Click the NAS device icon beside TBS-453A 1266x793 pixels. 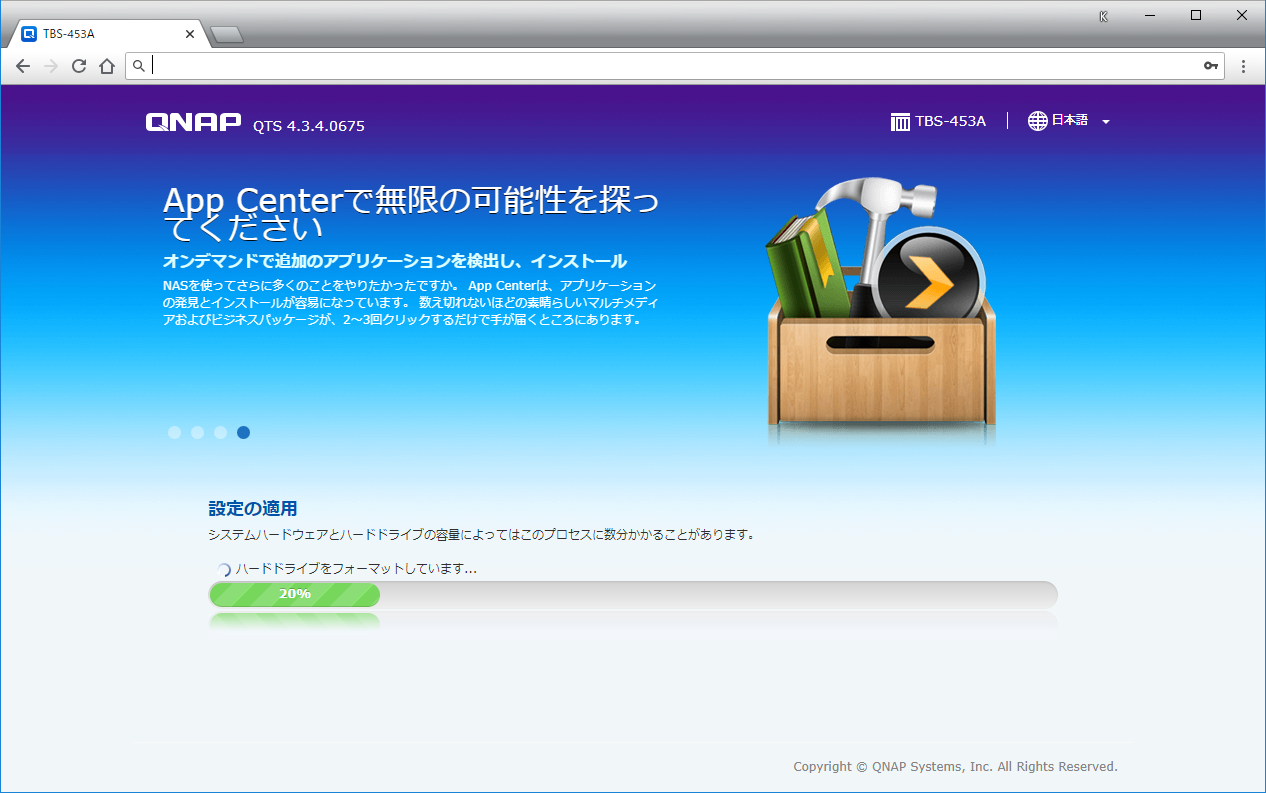point(900,122)
